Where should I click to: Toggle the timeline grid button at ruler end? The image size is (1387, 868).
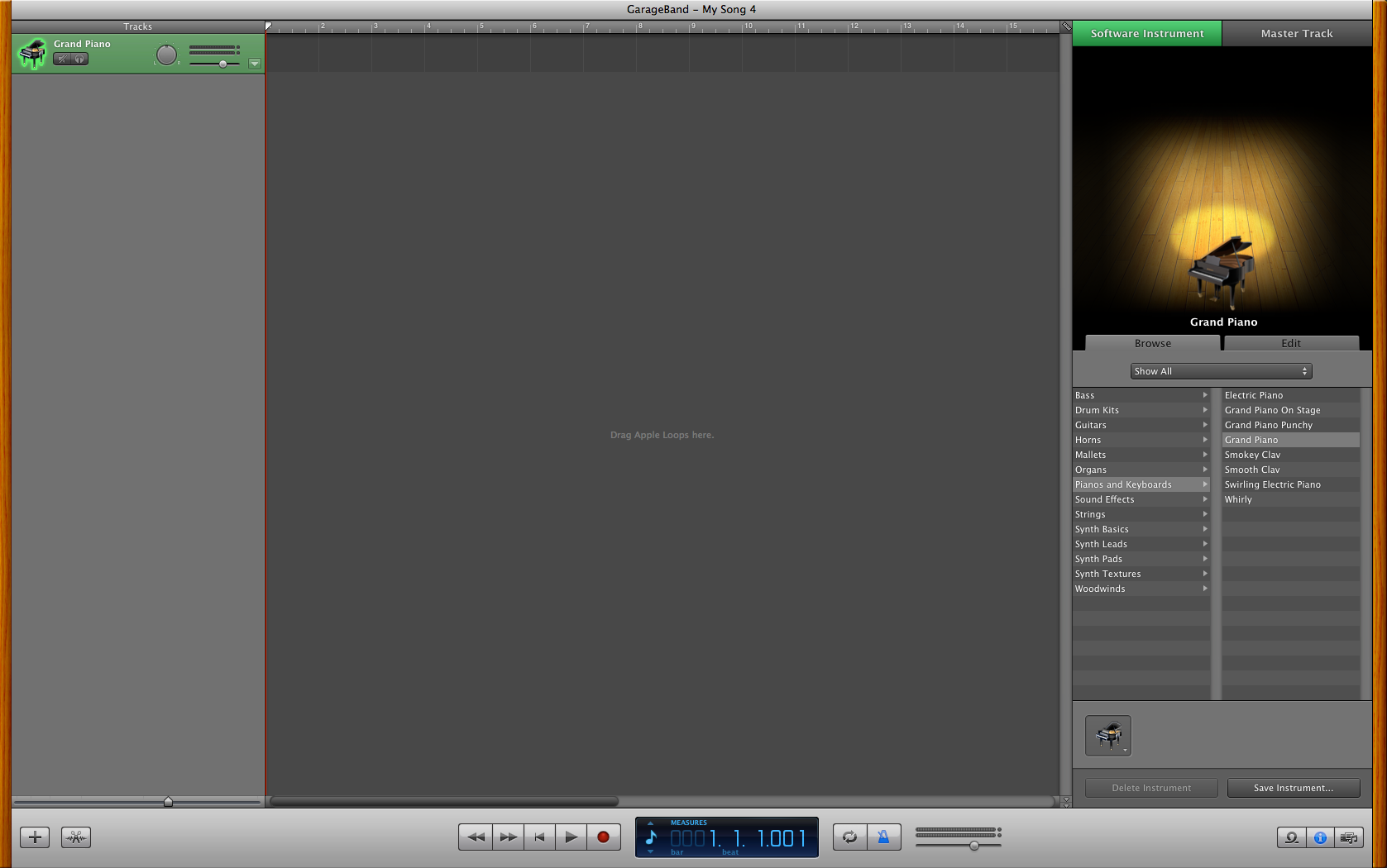click(x=1066, y=26)
